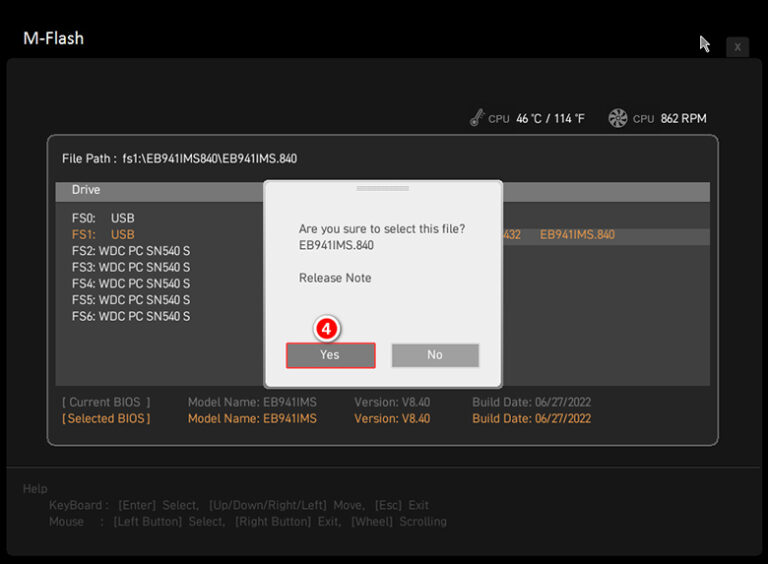Screen dimensions: 768x564
Task: Click the Current BIOS label
Action: tap(106, 402)
